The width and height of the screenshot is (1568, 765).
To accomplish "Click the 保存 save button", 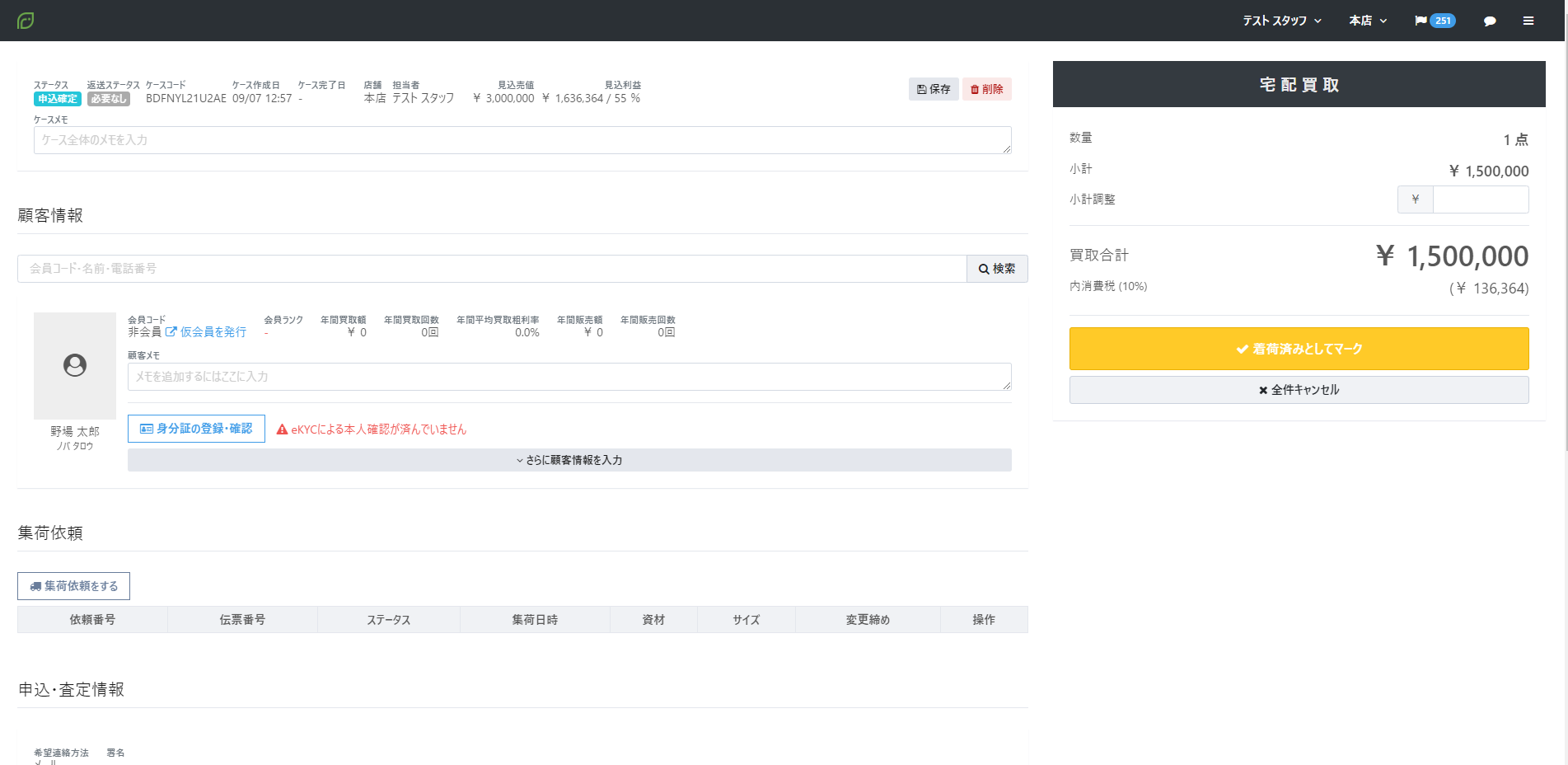I will coord(934,89).
